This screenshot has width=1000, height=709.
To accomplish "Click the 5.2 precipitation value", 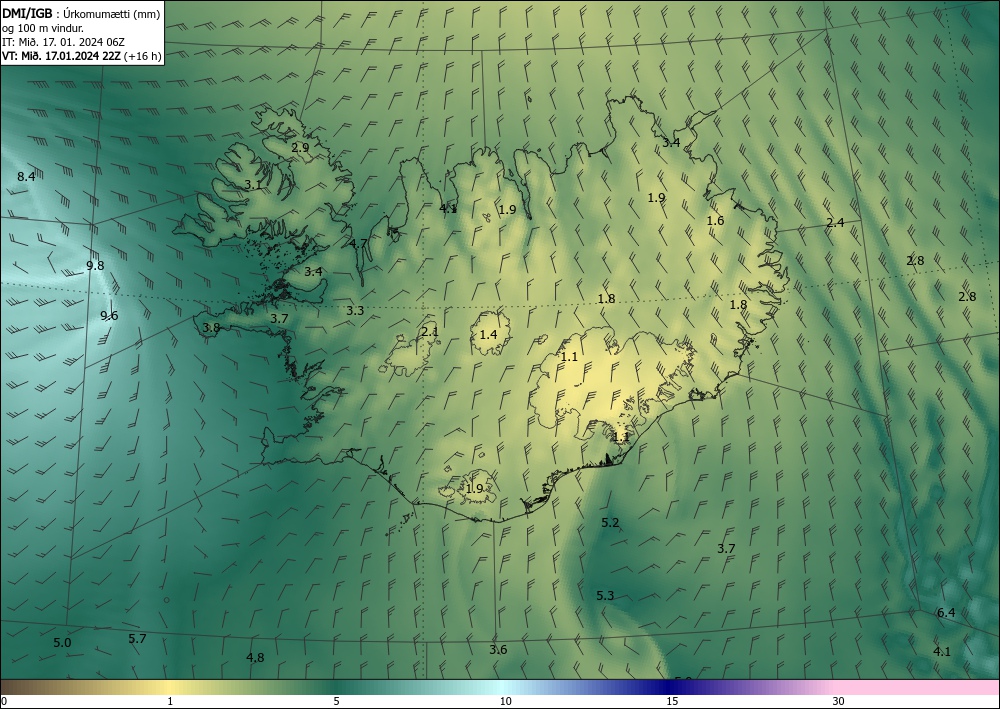I will [x=610, y=523].
